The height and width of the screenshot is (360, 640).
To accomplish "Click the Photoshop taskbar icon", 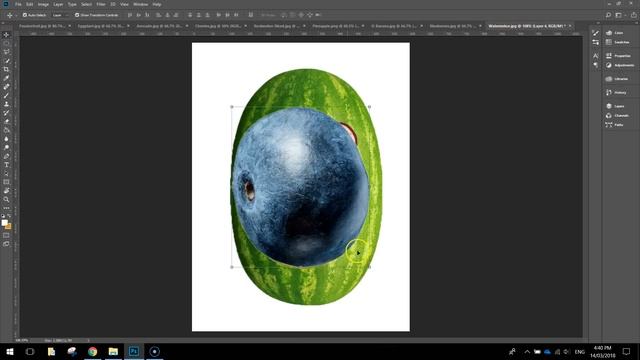I will point(134,351).
